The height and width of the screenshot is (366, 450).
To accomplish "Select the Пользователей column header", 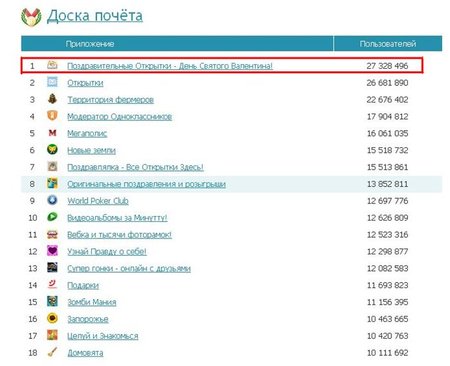I will coord(388,44).
